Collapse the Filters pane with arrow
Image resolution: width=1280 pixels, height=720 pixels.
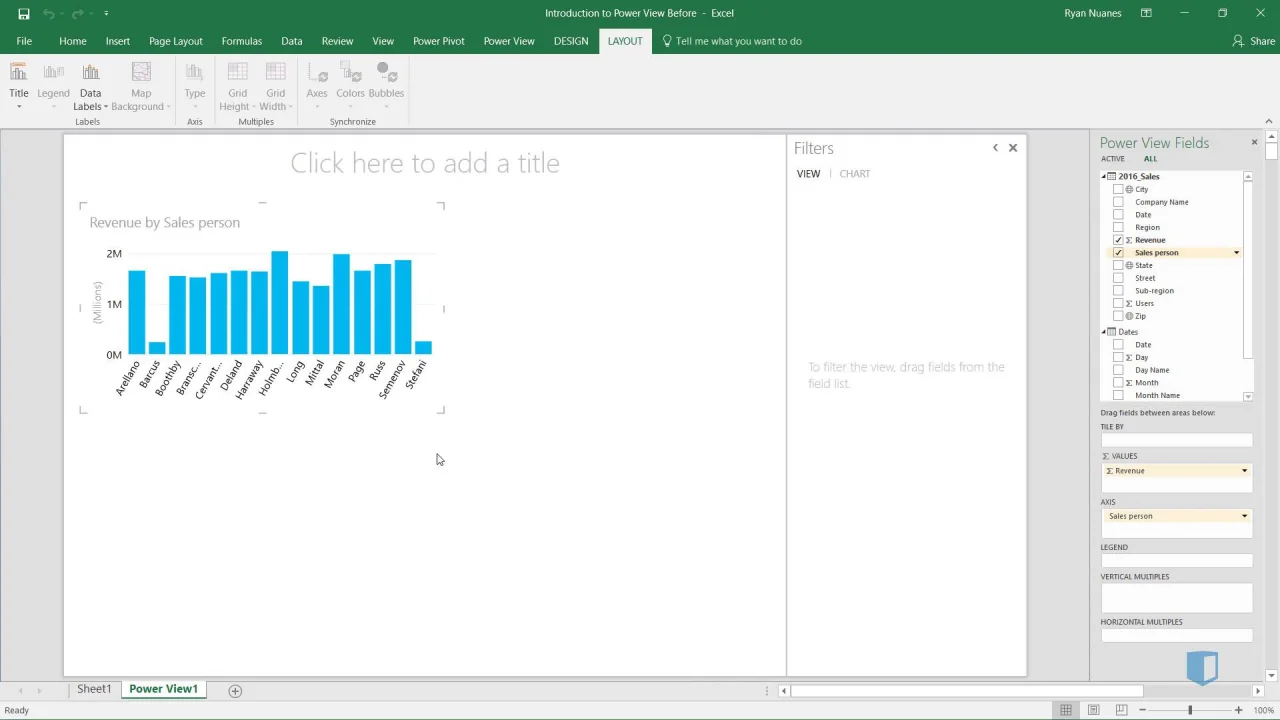coord(995,147)
